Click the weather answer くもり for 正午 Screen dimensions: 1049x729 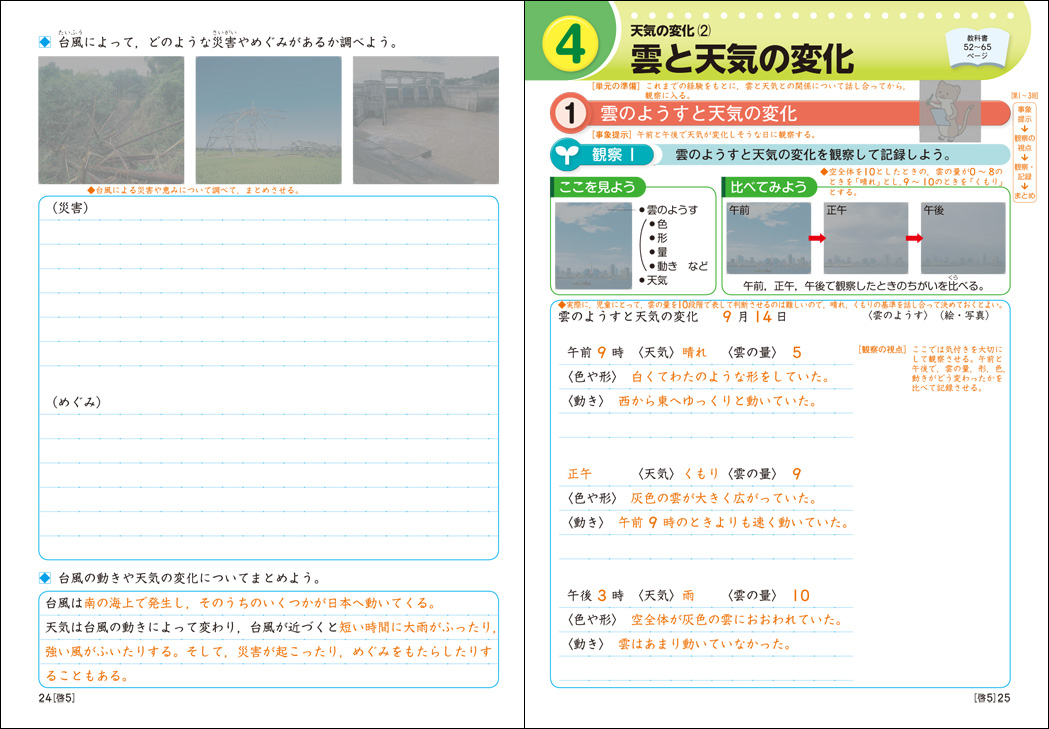click(x=700, y=474)
